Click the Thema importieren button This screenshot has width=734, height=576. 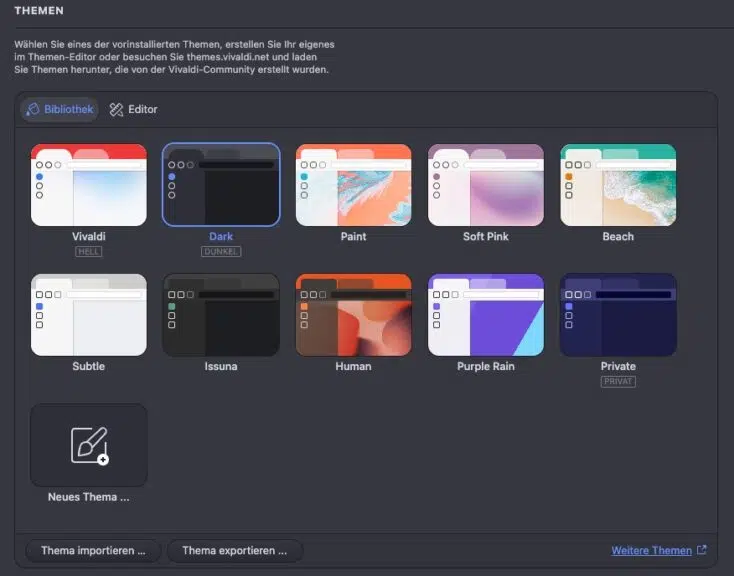click(x=93, y=551)
